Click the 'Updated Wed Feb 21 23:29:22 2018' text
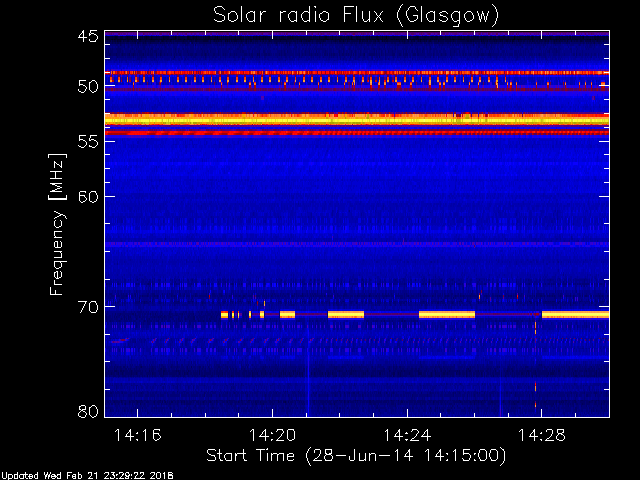 click(87, 476)
